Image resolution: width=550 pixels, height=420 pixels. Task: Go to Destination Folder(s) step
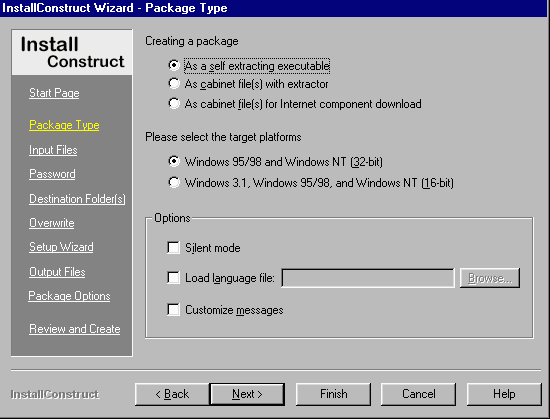point(77,199)
